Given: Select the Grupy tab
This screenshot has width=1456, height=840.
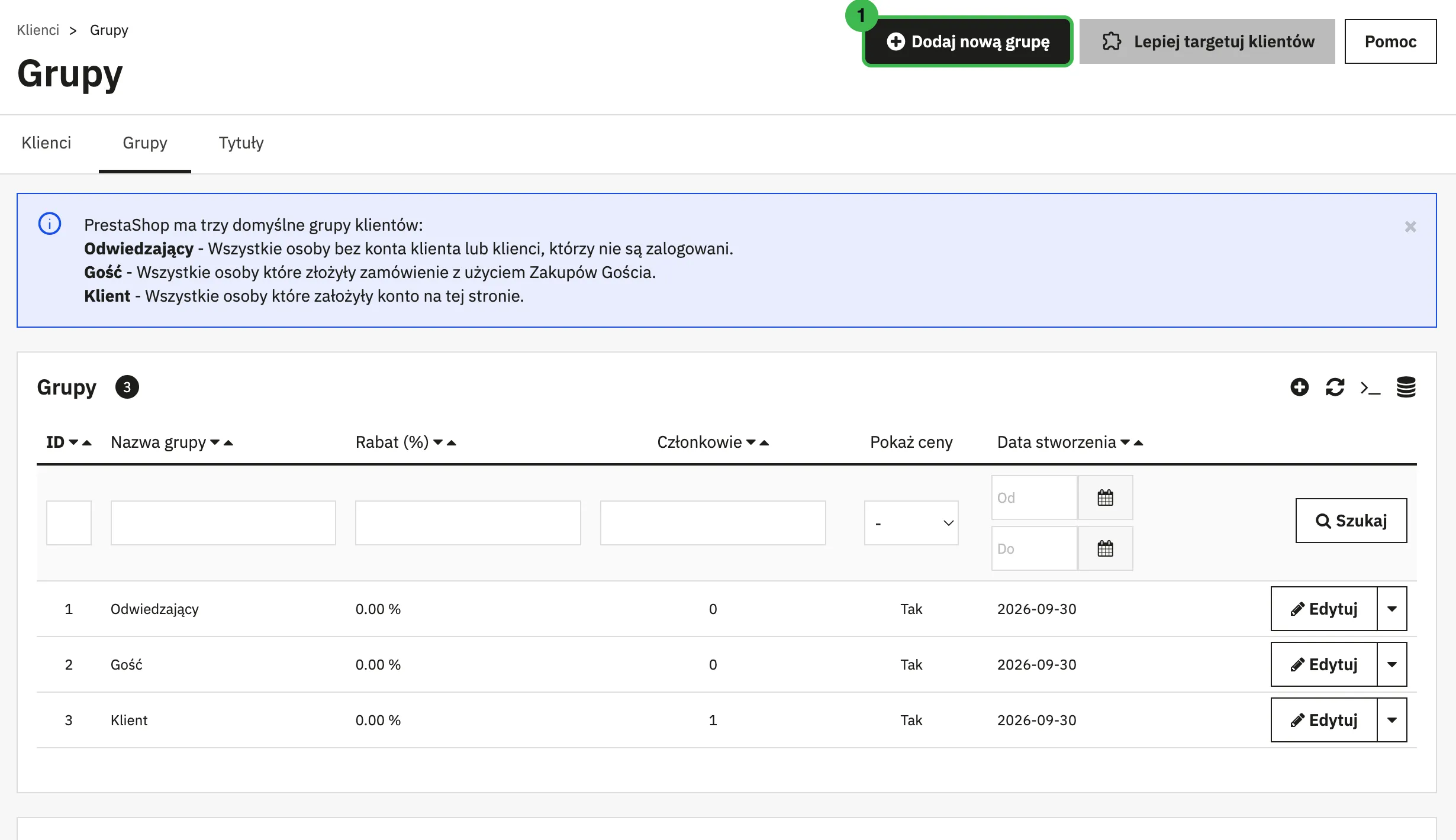Looking at the screenshot, I should (x=145, y=143).
